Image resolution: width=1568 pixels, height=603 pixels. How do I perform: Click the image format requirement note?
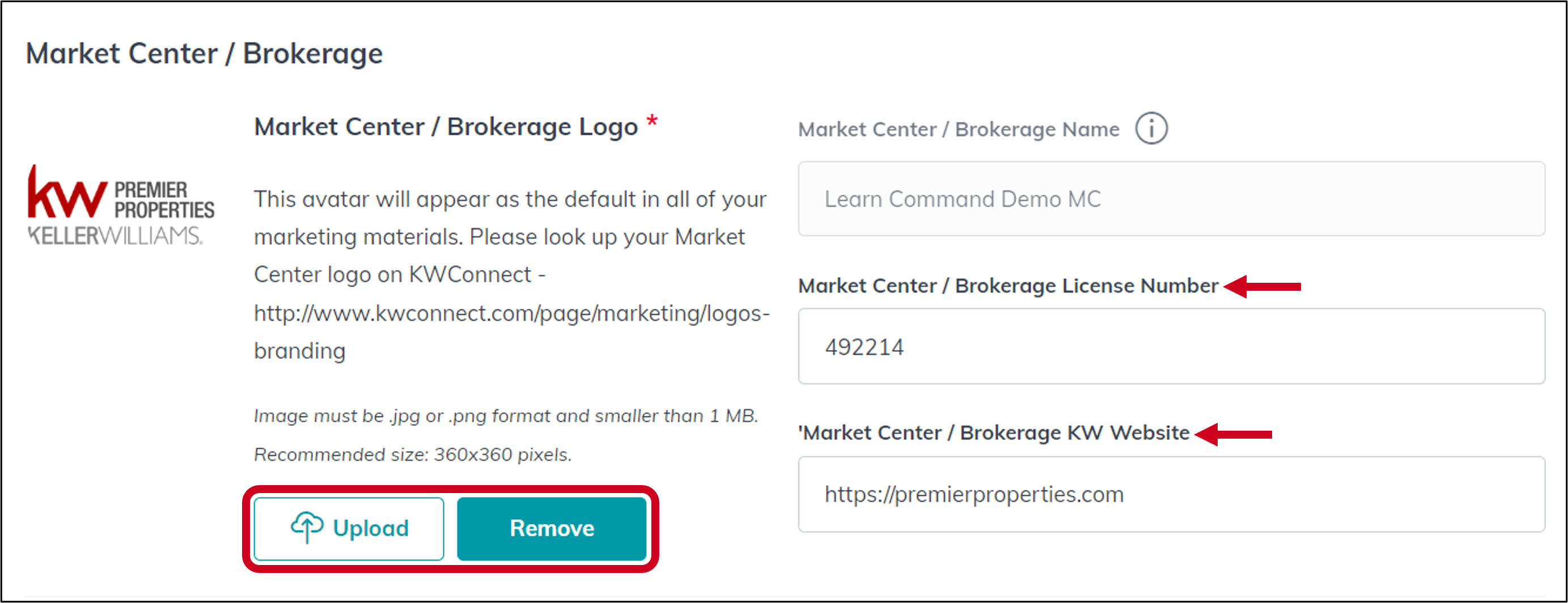[x=506, y=415]
